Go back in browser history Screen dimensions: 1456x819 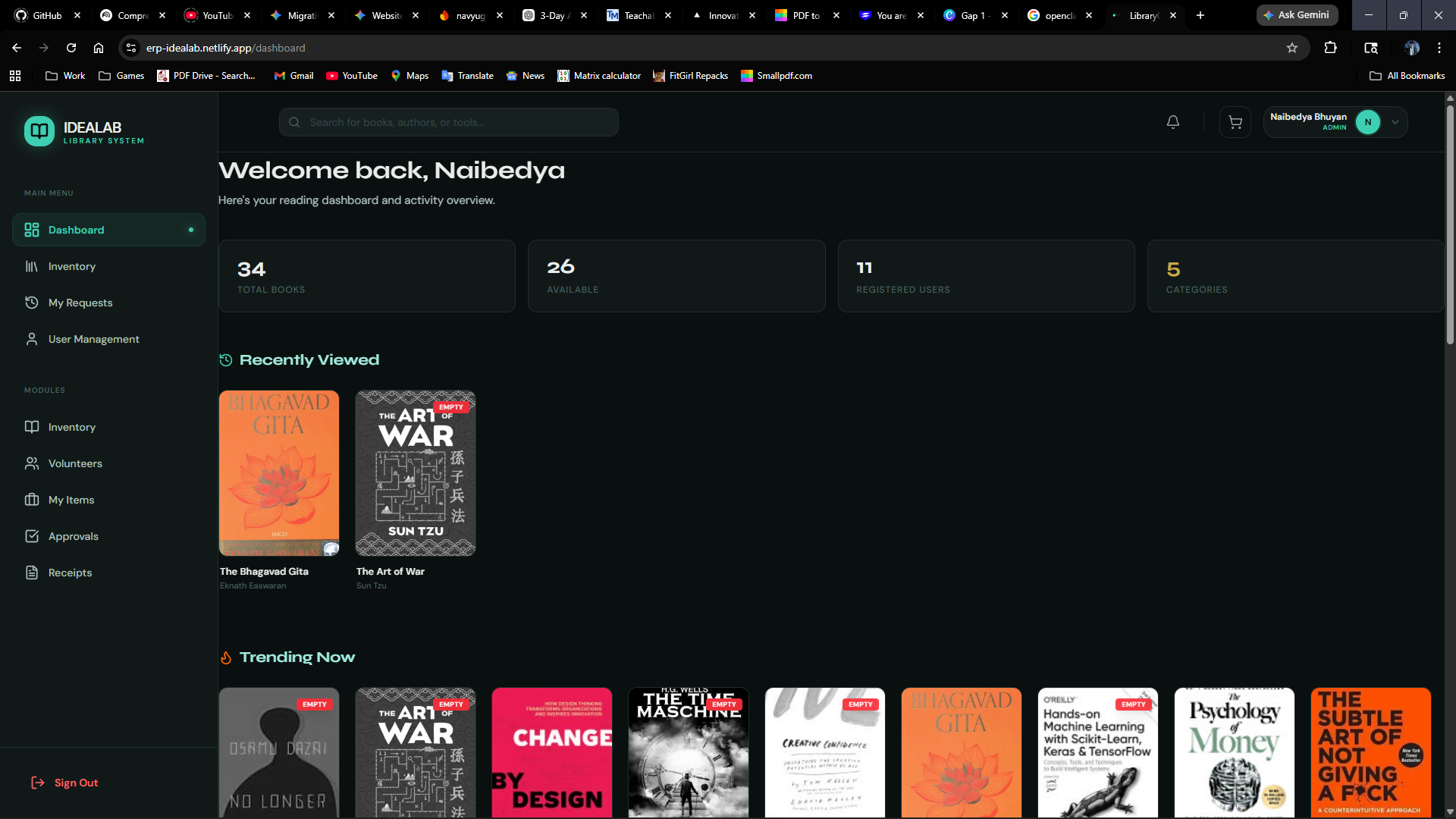17,48
